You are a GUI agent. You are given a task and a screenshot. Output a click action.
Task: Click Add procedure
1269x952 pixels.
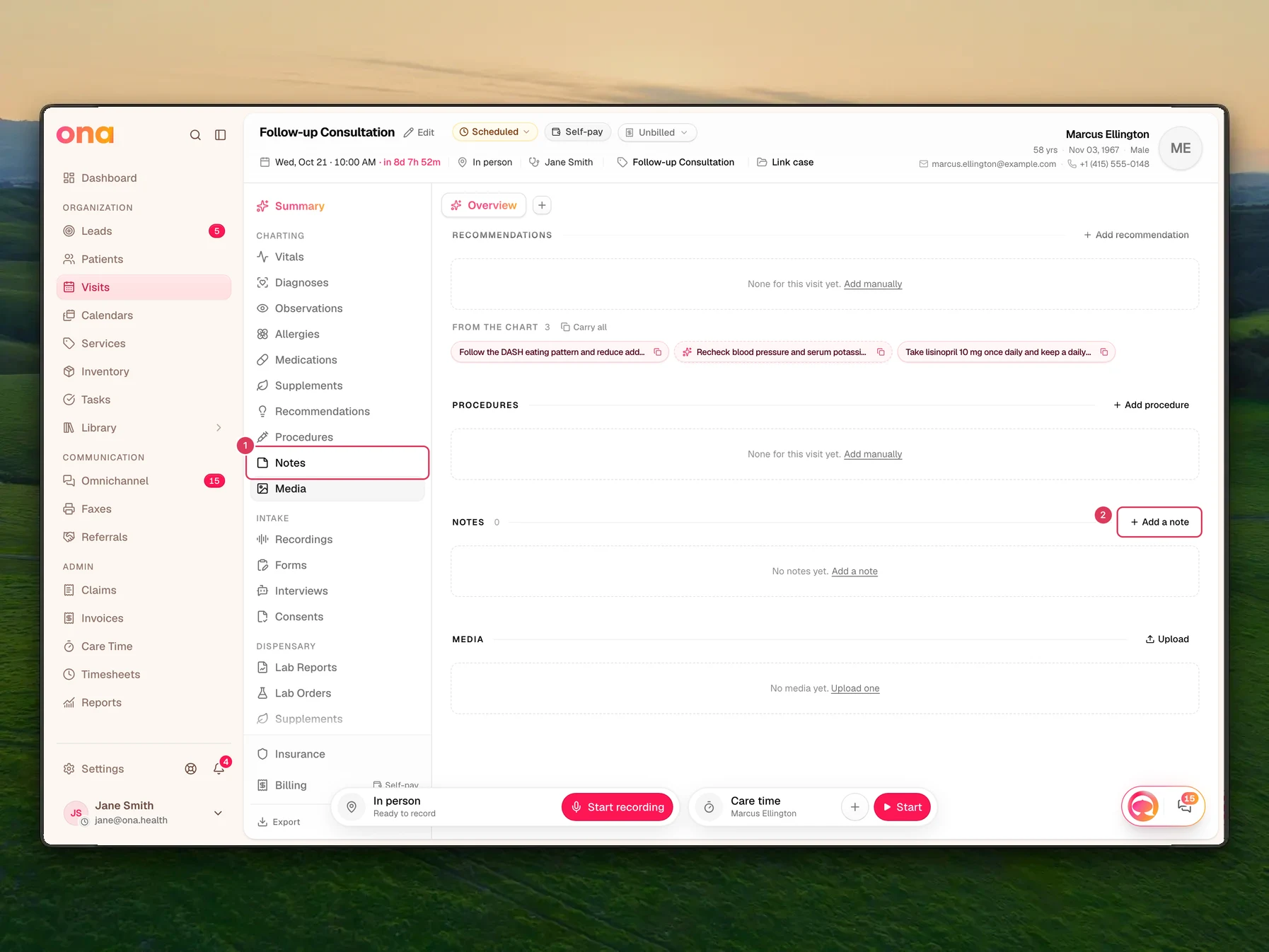[1151, 405]
